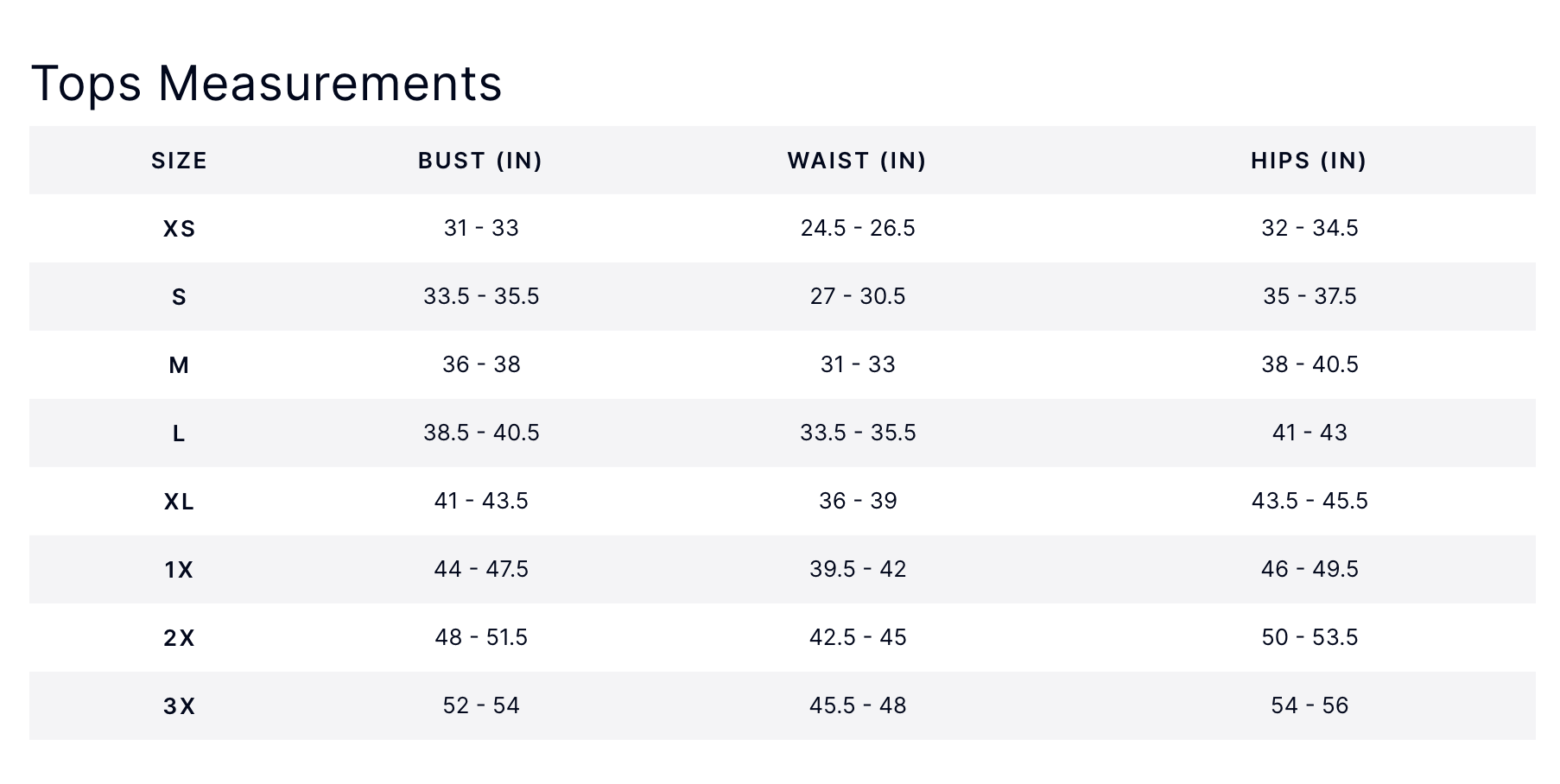This screenshot has height=784, width=1560.
Task: Click the XS size row label
Action: click(179, 229)
